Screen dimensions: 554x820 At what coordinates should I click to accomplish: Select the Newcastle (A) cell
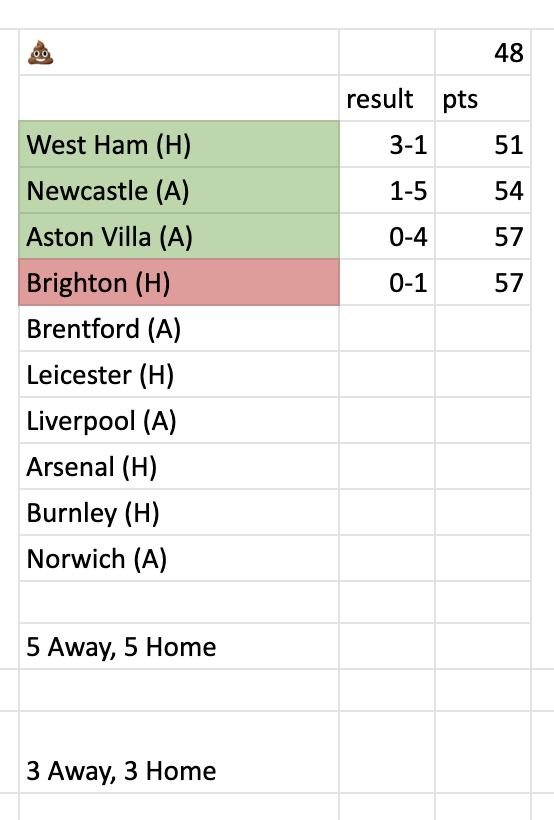179,190
